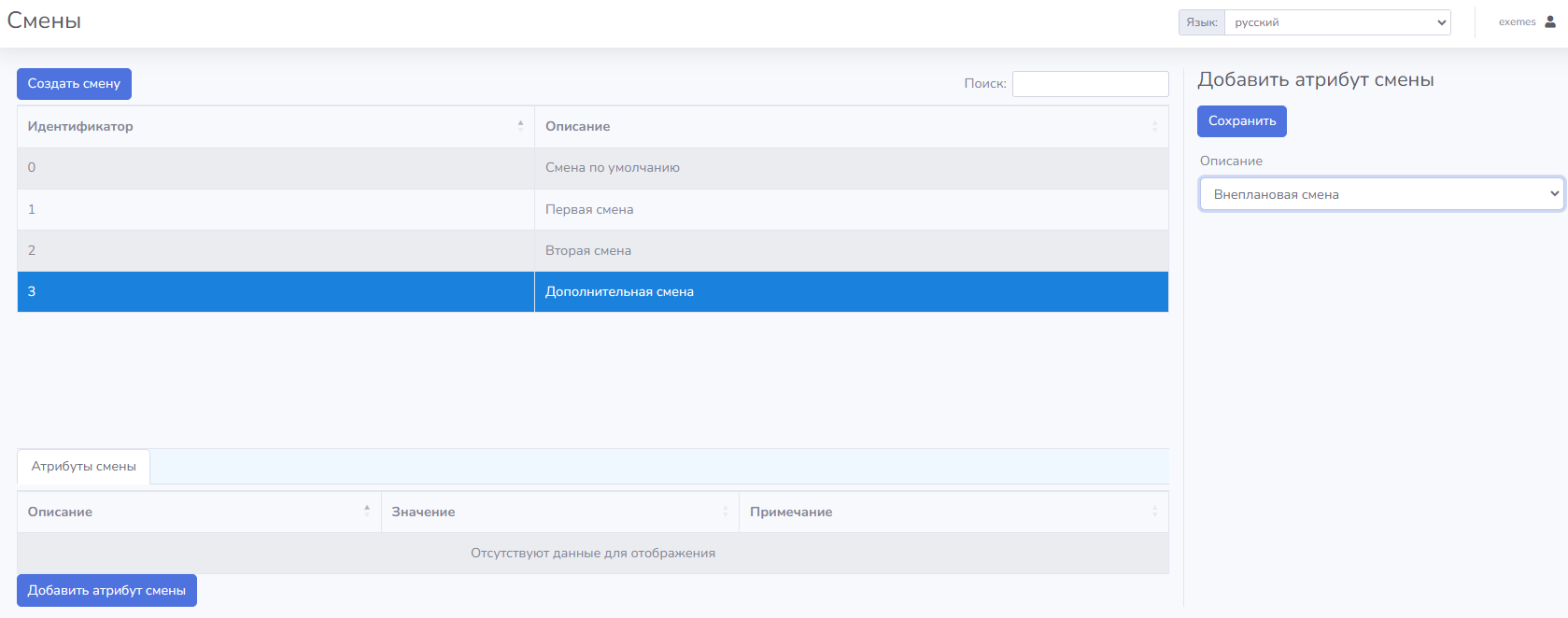Sort attributes by Значение column arrow

point(725,512)
